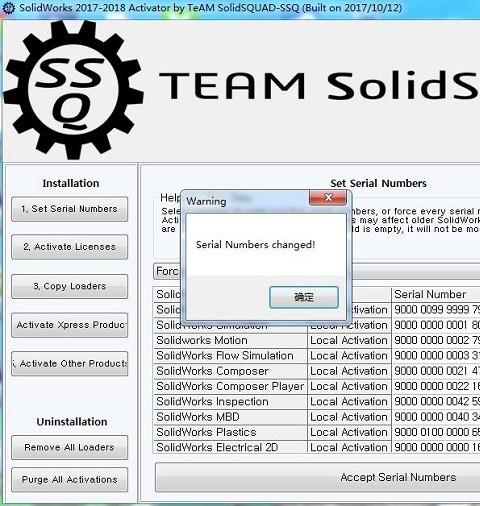
Task: Click the SSQ gear logo
Action: [x=73, y=89]
